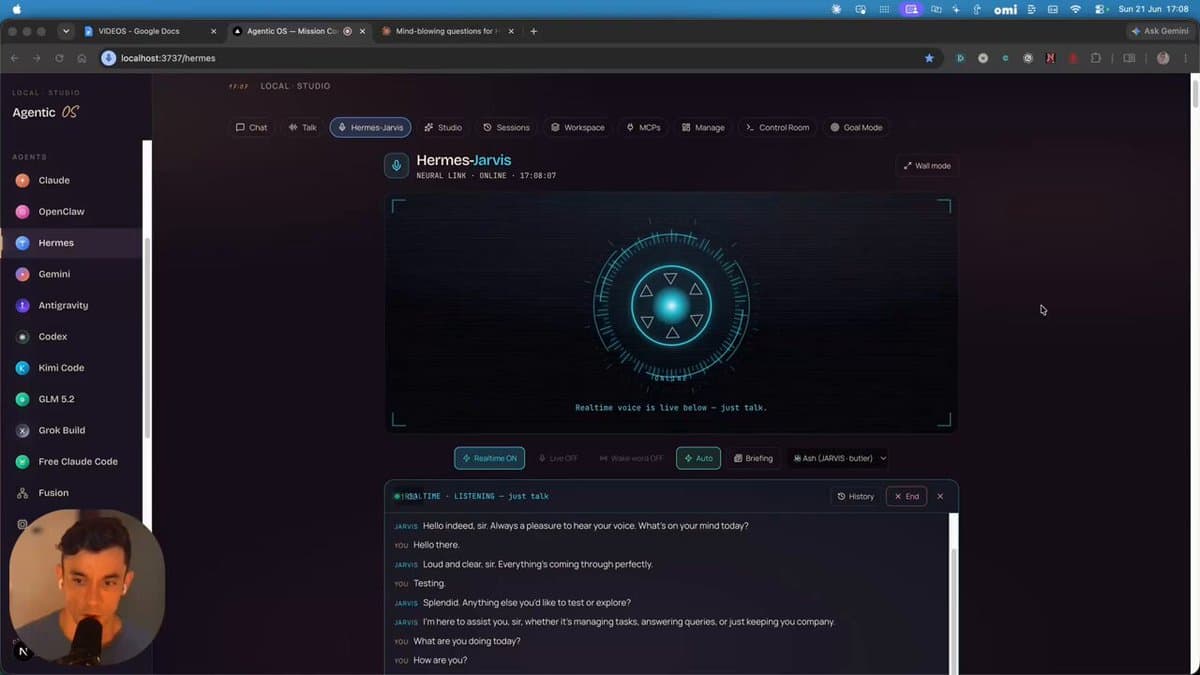Open the Workspace tab
1200x675 pixels.
[578, 127]
